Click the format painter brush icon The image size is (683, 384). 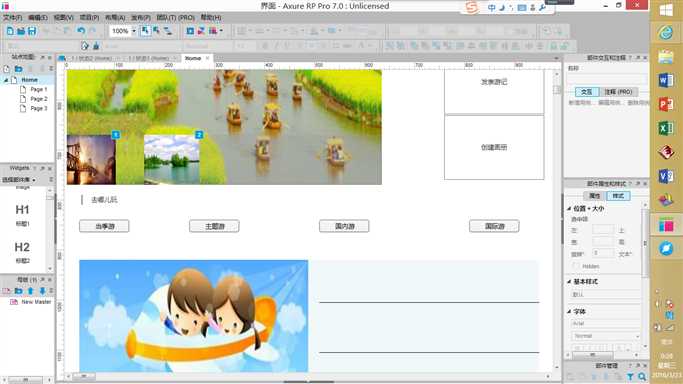(96, 46)
